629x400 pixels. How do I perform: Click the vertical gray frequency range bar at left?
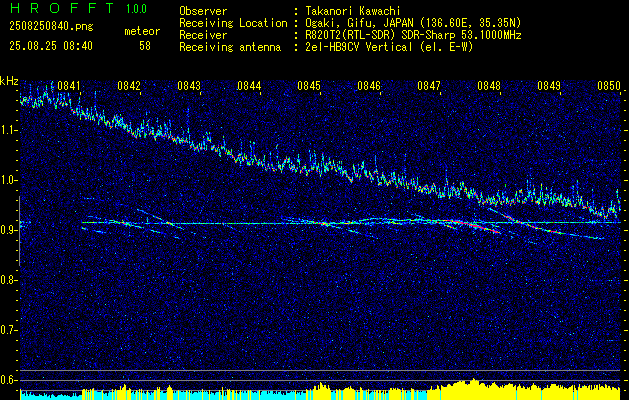coord(19,231)
